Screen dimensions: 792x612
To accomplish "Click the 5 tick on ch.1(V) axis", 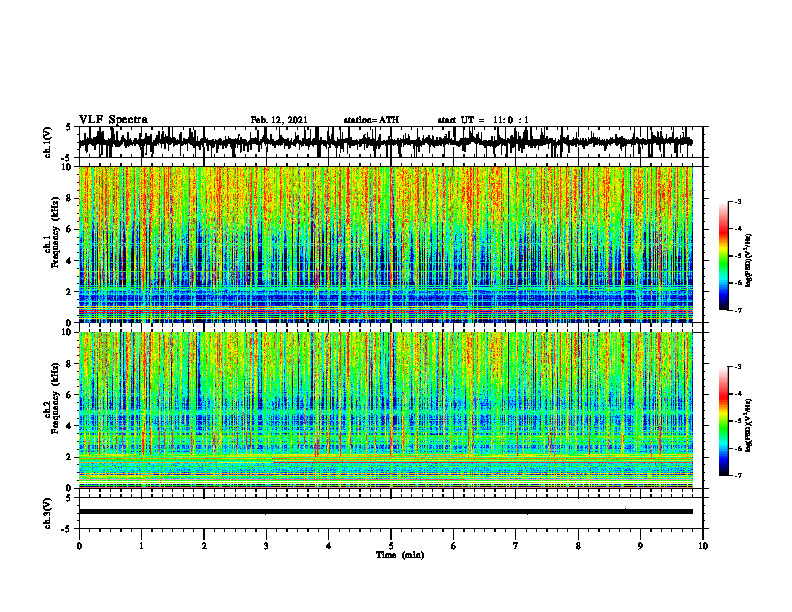I will (x=68, y=127).
